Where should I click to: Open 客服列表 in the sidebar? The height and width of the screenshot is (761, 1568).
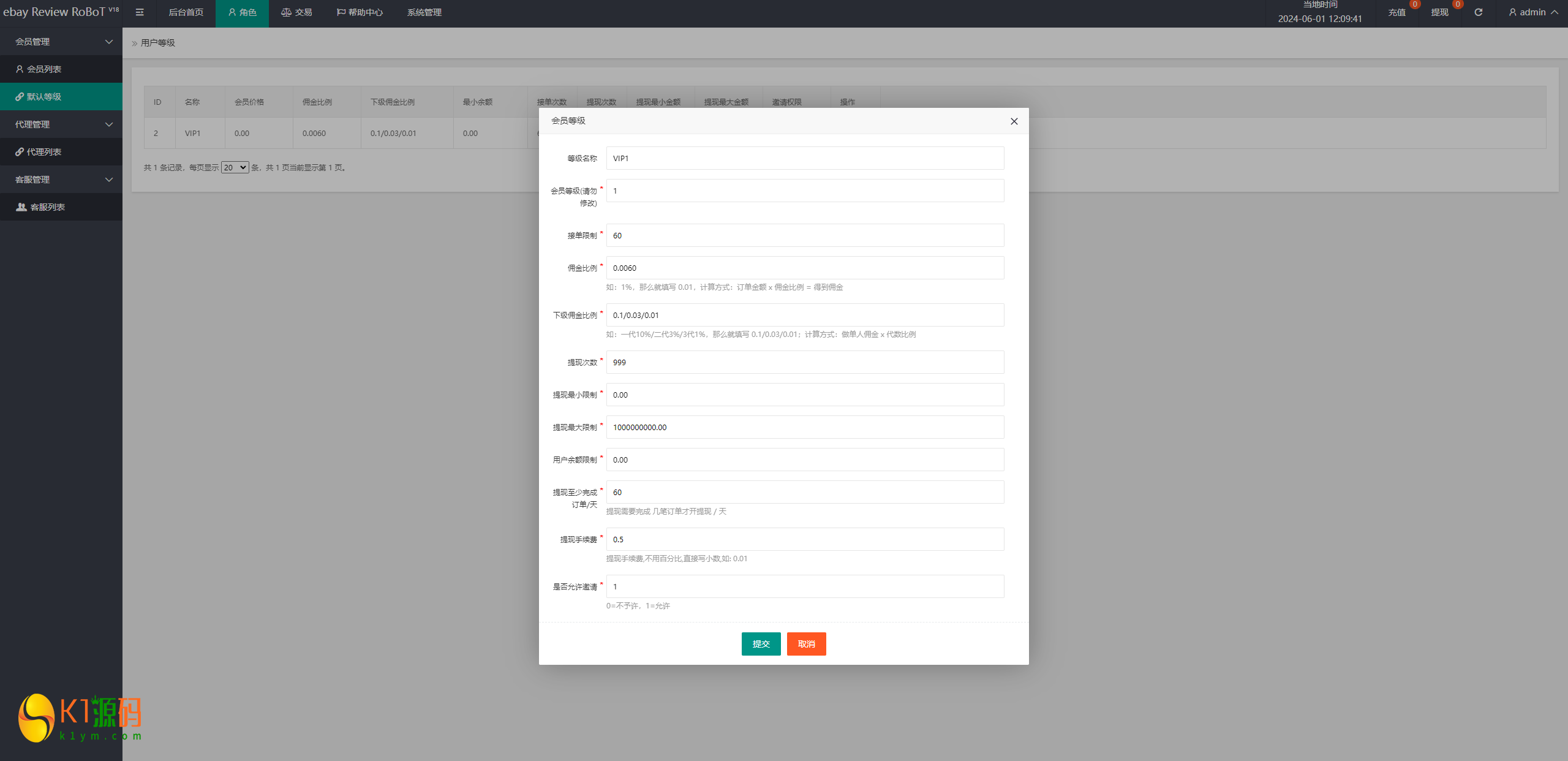point(61,207)
